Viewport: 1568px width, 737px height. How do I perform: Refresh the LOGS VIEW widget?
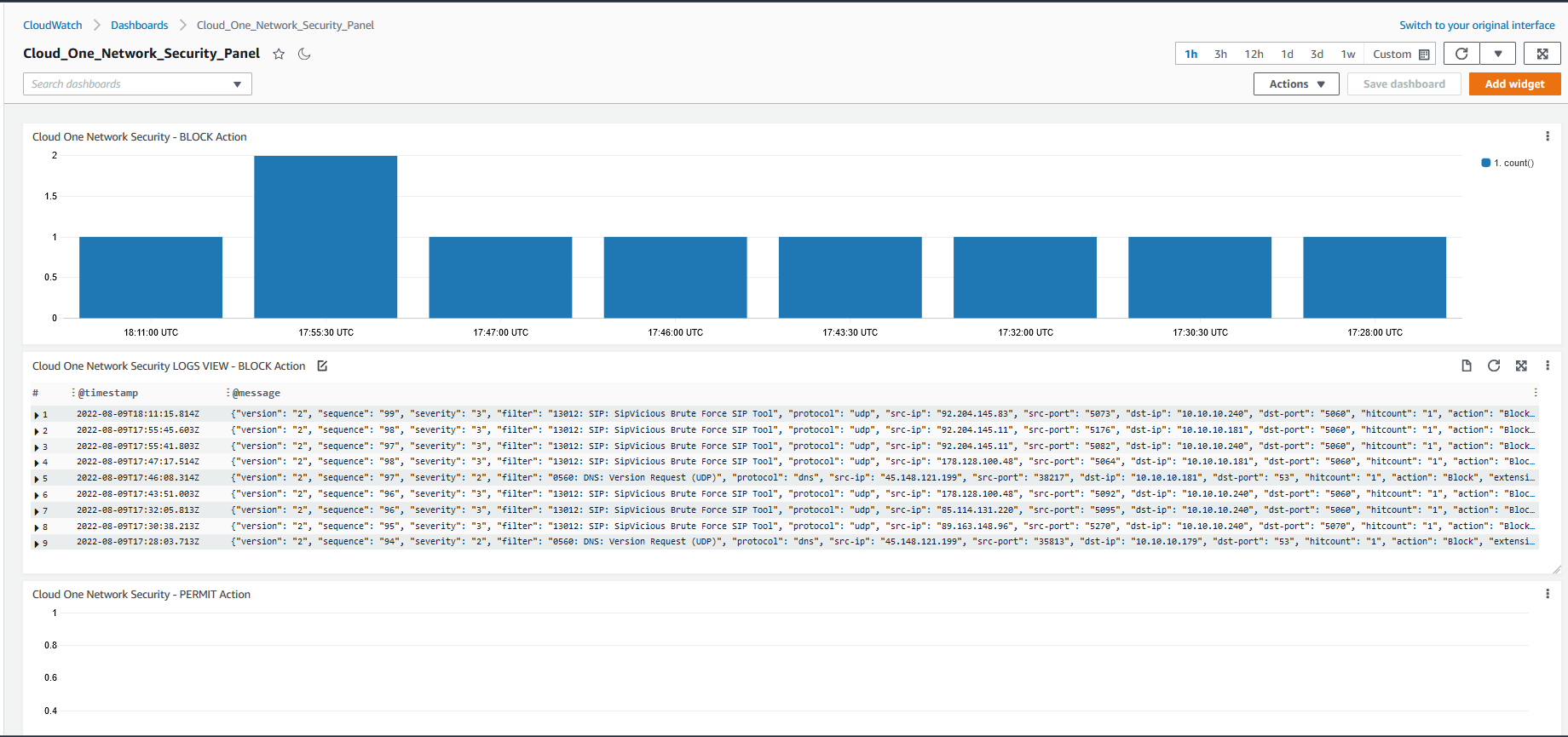(x=1494, y=366)
